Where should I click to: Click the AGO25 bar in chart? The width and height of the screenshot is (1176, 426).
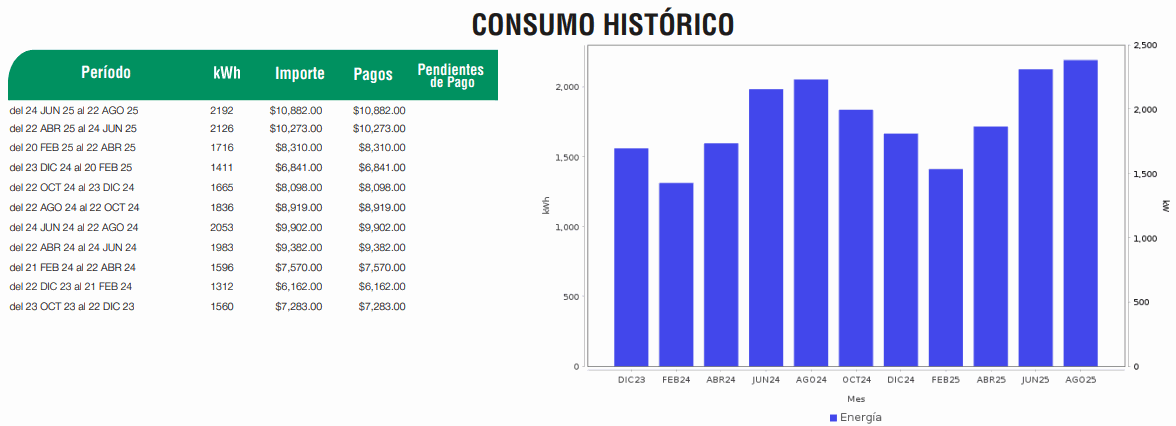coord(1082,213)
